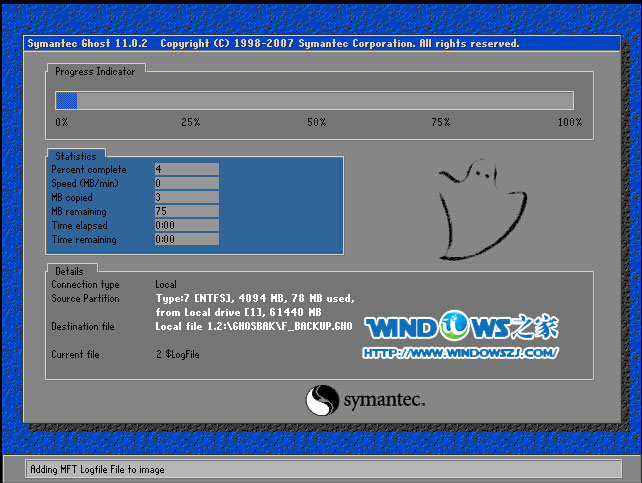Click the 100% label on progress scale
This screenshot has width=642, height=483.
(x=569, y=122)
